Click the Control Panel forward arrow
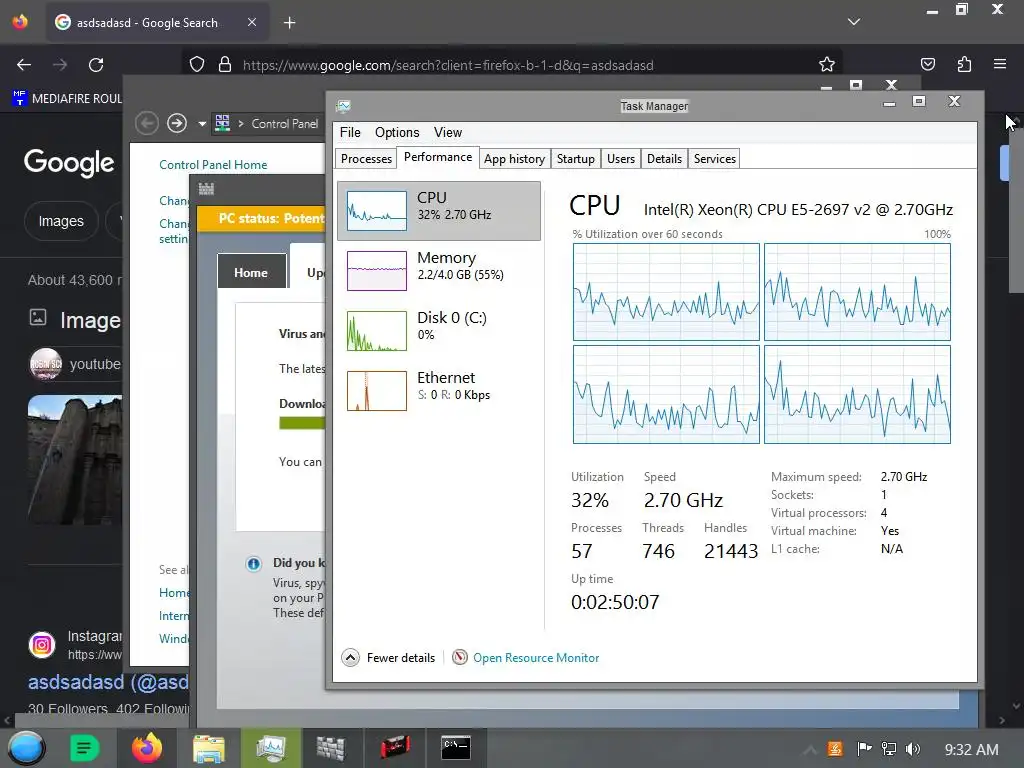The height and width of the screenshot is (768, 1024). pyautogui.click(x=177, y=123)
